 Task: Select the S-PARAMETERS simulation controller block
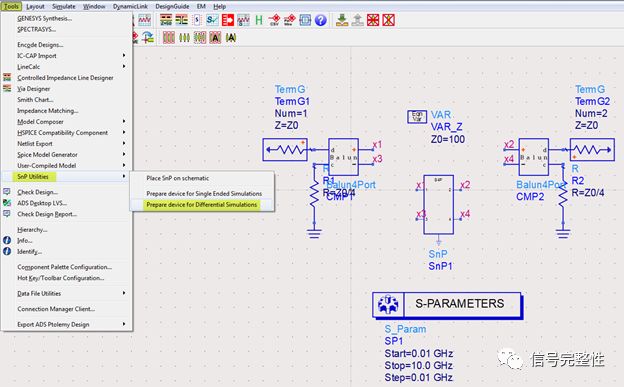tap(447, 305)
